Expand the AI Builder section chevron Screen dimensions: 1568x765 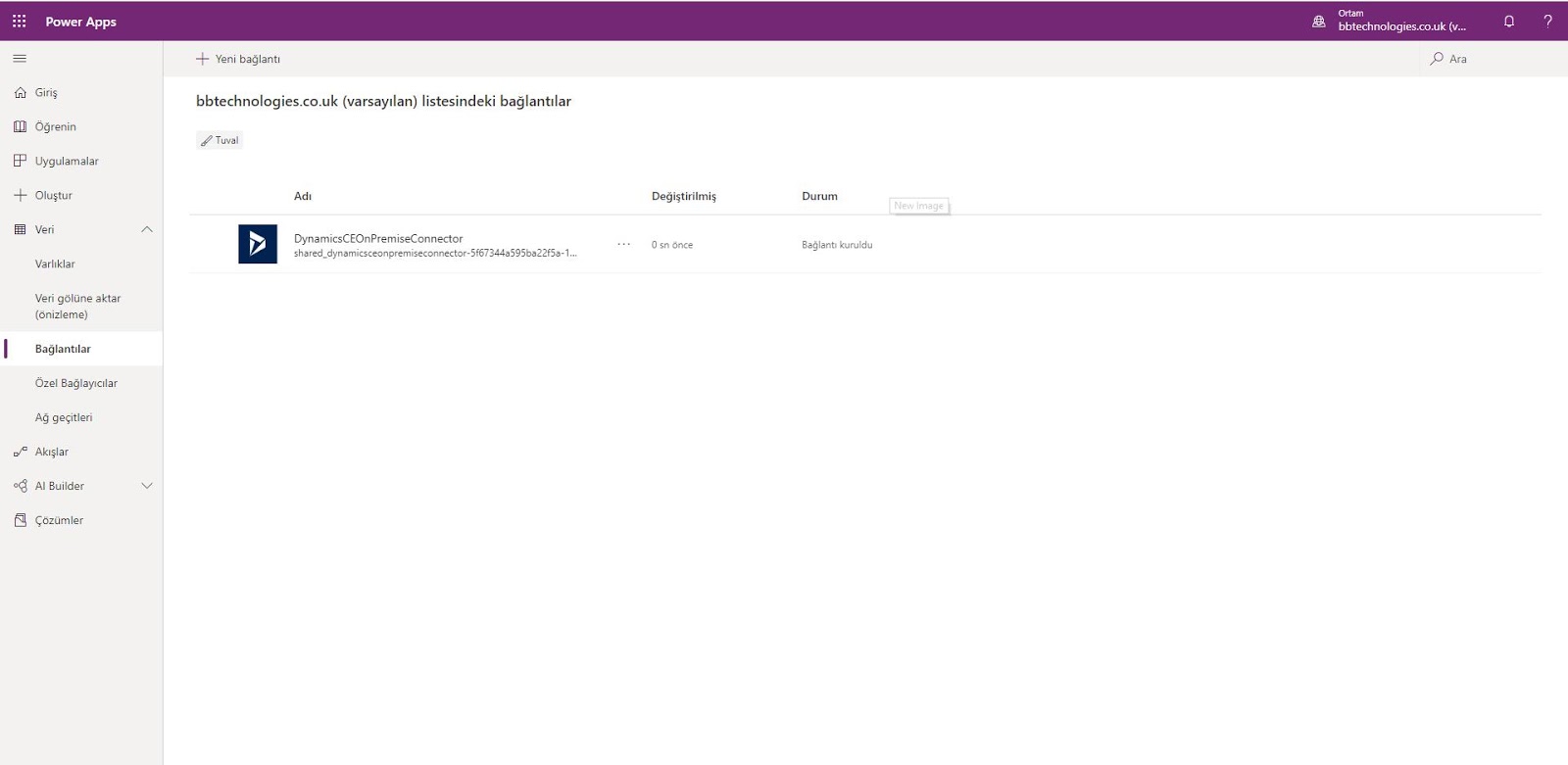coord(147,486)
